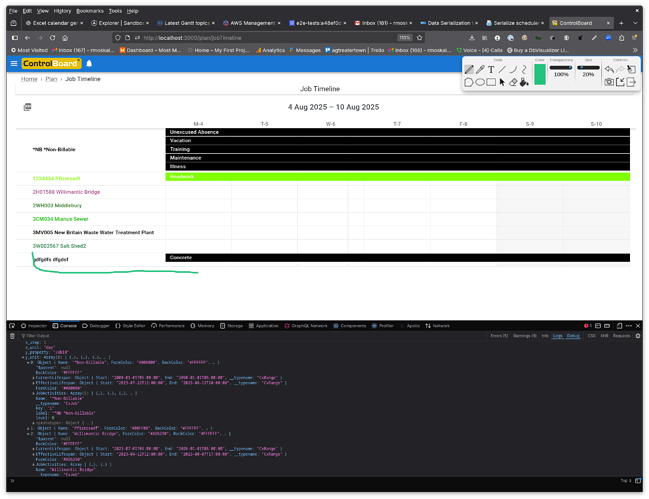Select the 2H01588 Willimantic Bridge job row
Image resolution: width=649 pixels, height=499 pixels.
click(x=66, y=192)
